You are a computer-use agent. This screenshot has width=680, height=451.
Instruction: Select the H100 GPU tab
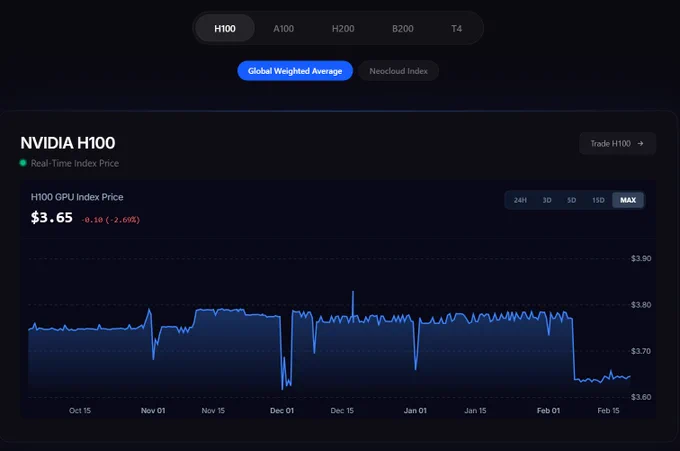click(x=225, y=29)
